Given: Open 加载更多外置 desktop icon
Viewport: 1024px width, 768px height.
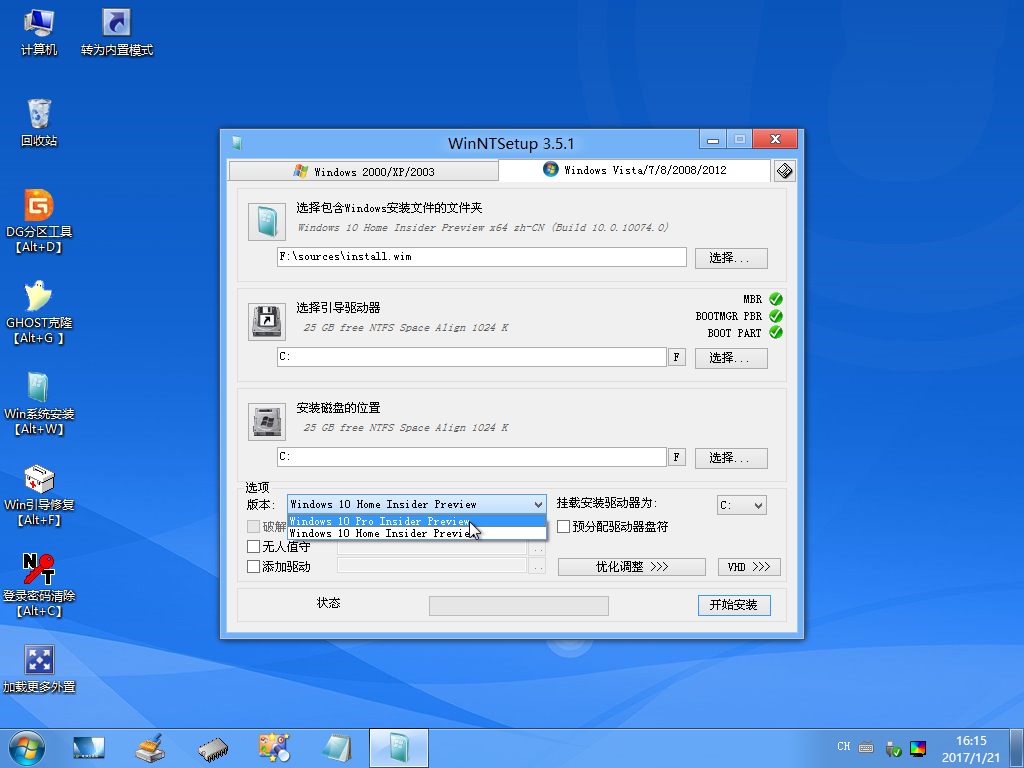Looking at the screenshot, I should pos(39,669).
